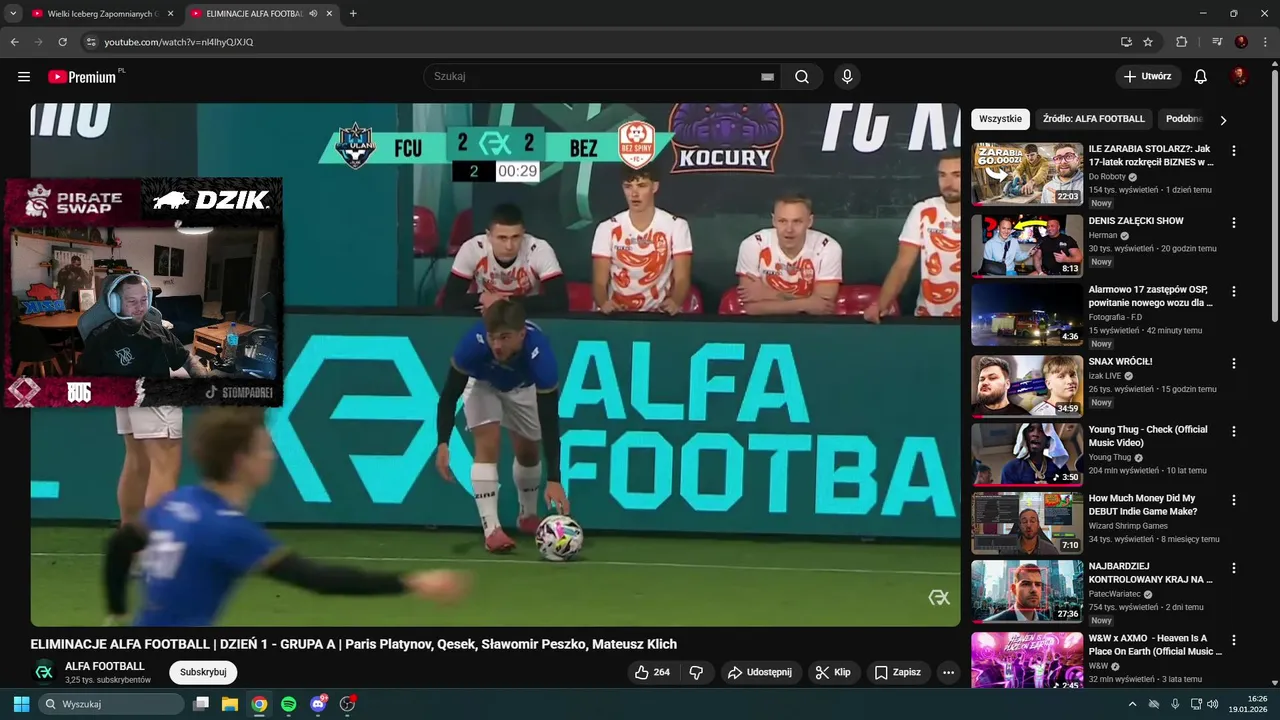
Task: Open Chrome extensions puzzle icon
Action: pos(1182,42)
